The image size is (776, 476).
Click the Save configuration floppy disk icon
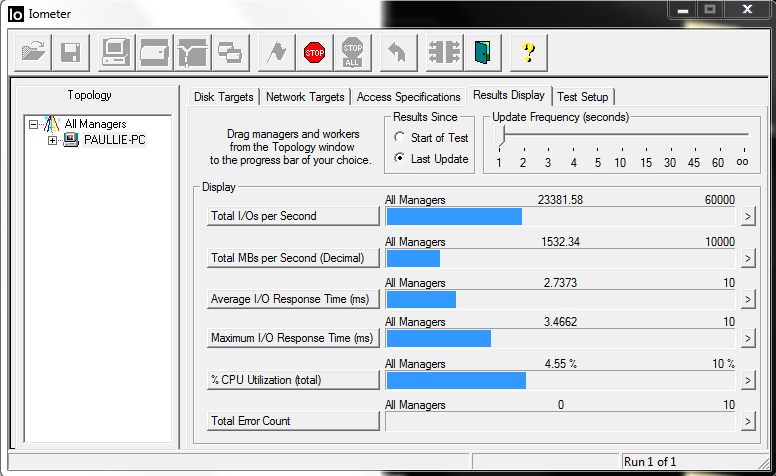tap(70, 52)
